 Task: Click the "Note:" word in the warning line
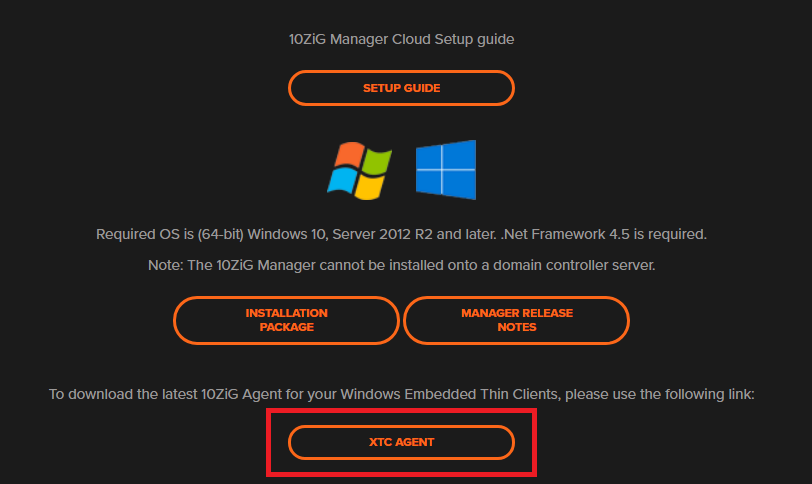164,266
